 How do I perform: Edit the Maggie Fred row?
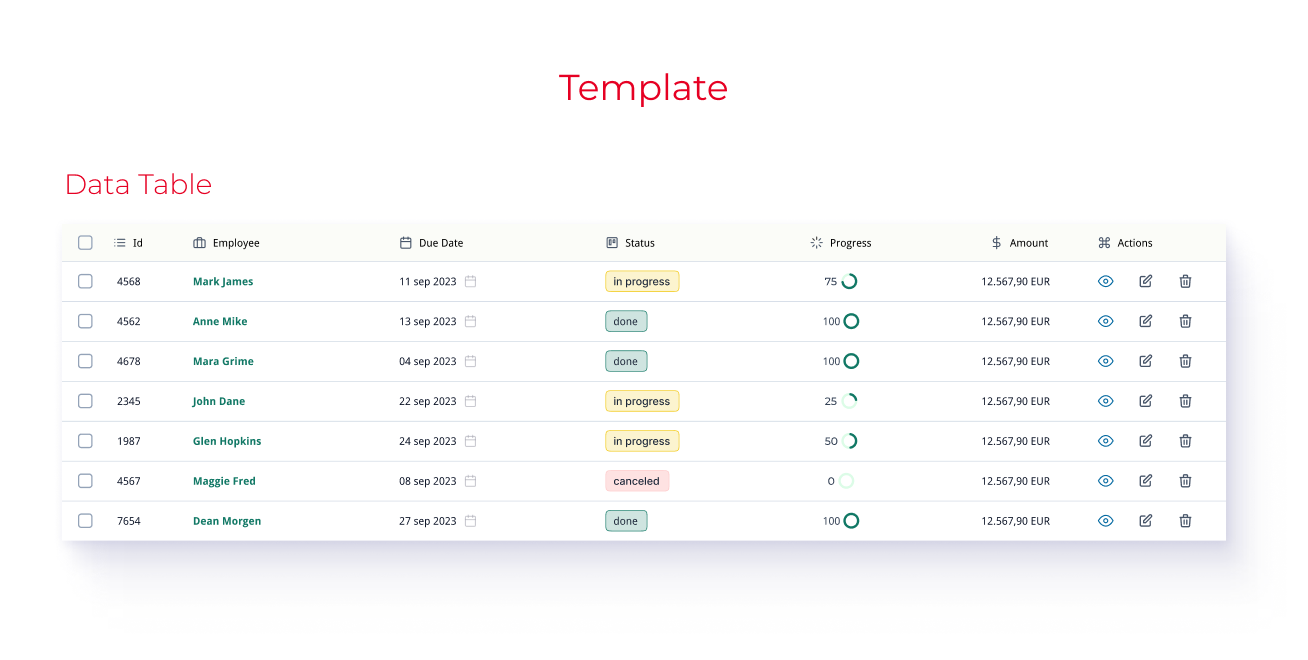1146,481
